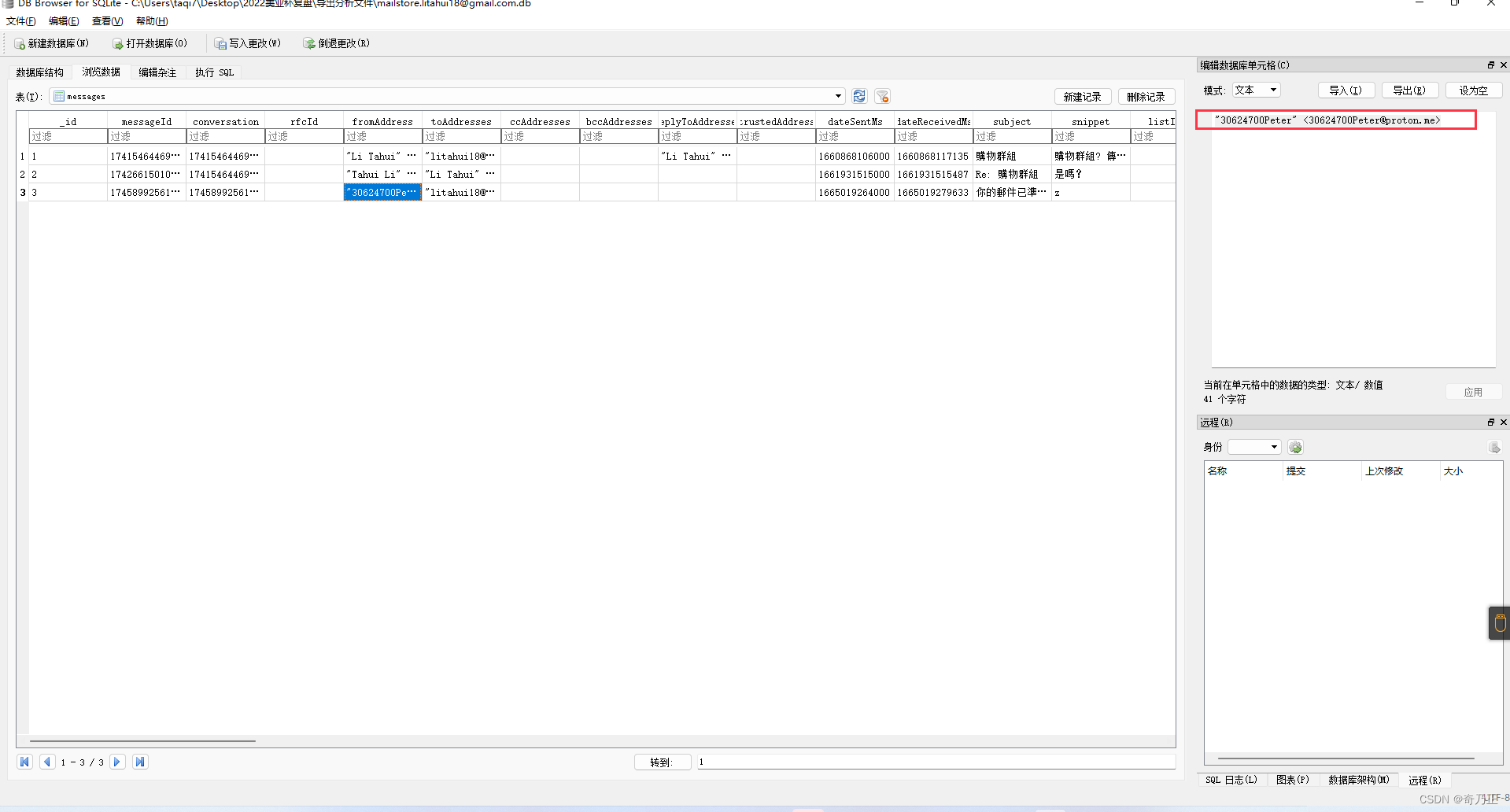Image resolution: width=1510 pixels, height=812 pixels.
Task: Click the Write Changes toolbar icon
Action: (220, 44)
